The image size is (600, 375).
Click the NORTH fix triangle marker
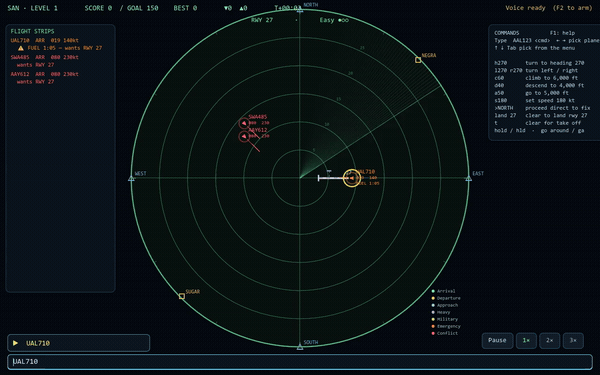pyautogui.click(x=300, y=10)
